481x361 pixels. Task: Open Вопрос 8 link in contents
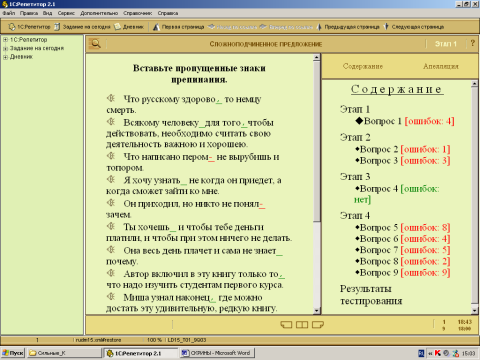(379, 261)
